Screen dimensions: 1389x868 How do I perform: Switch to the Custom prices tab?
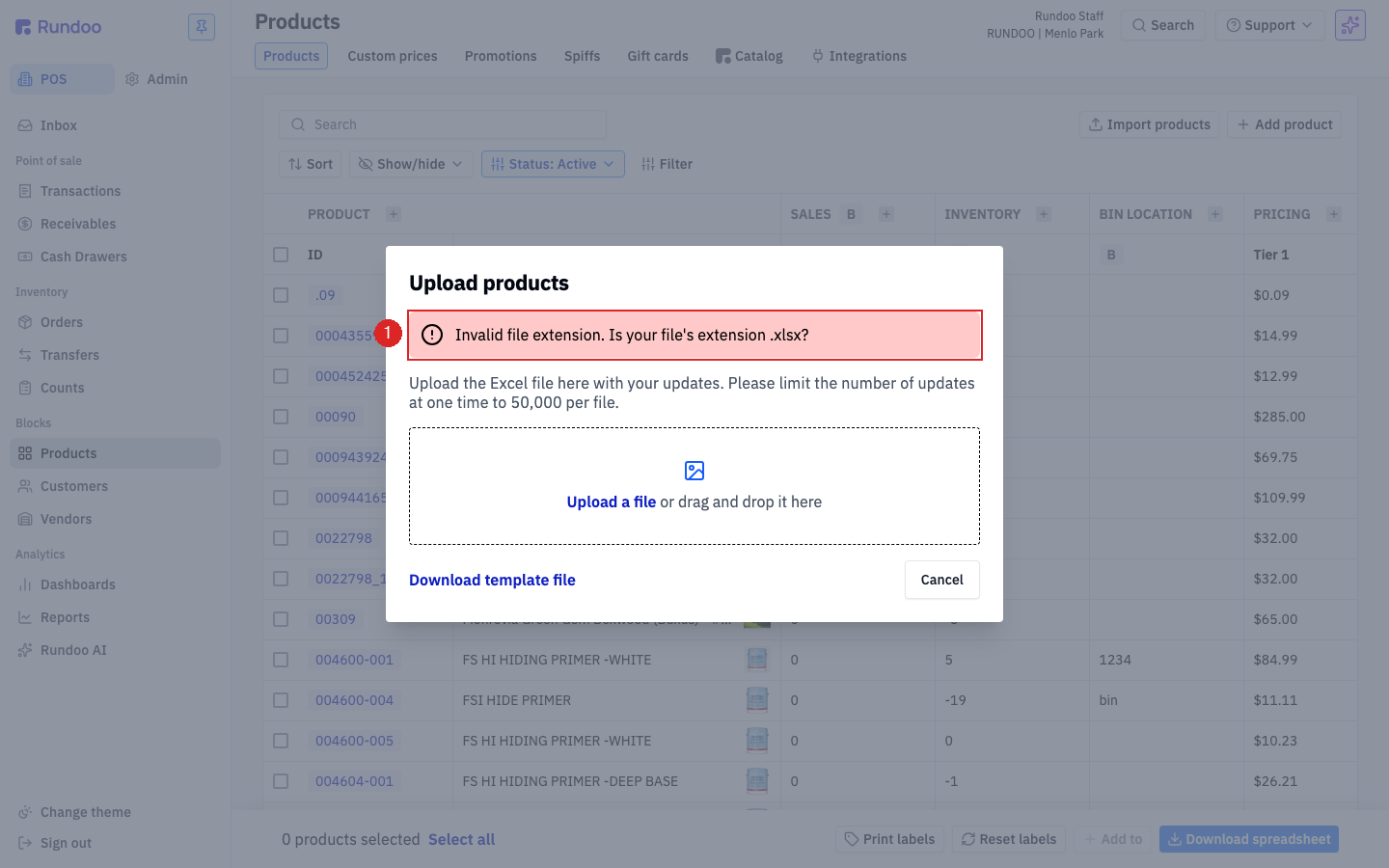click(x=393, y=56)
